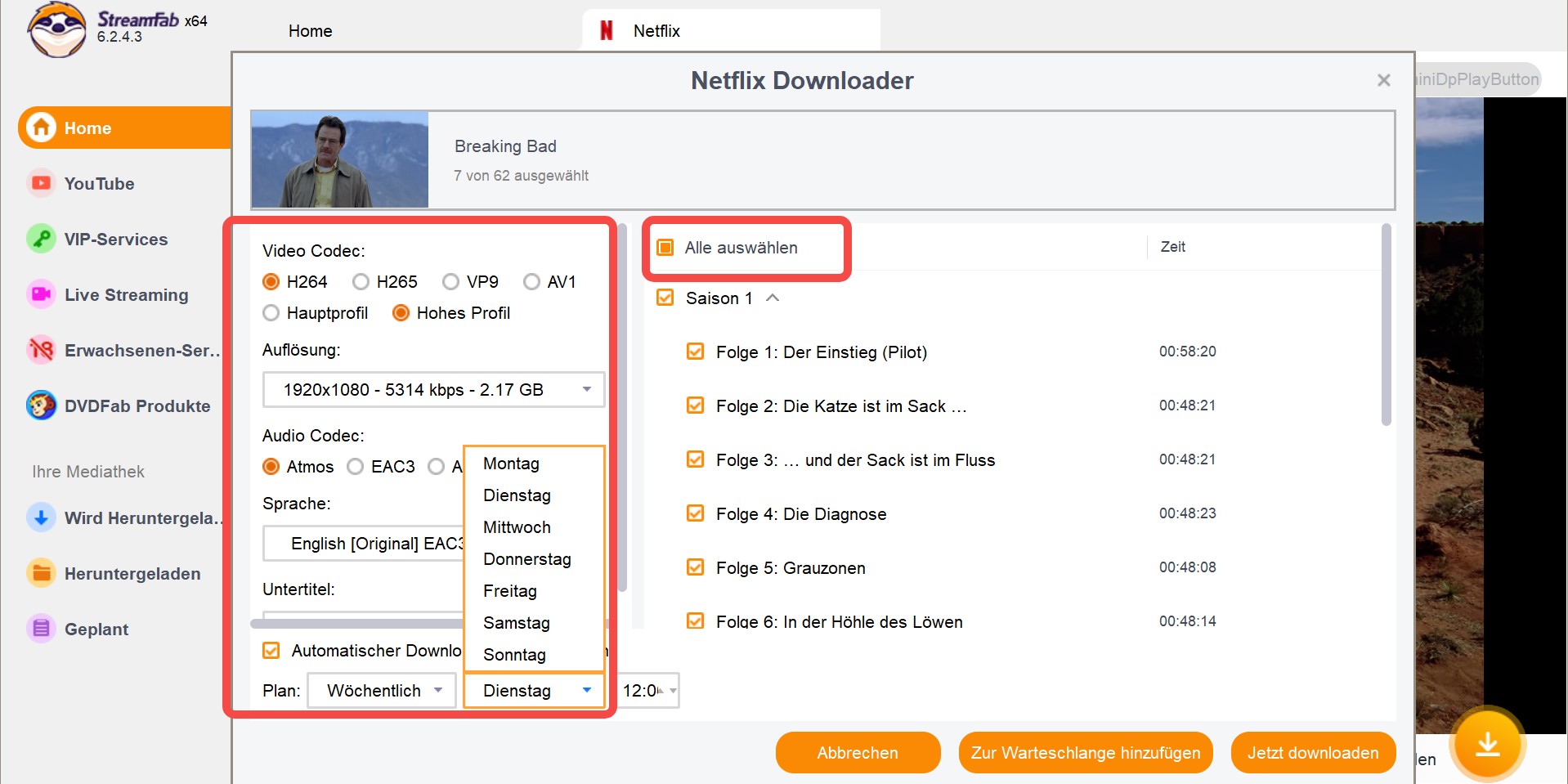Uncheck Folge 2: Die Katze ist im Sack
This screenshot has height=784, width=1568.
point(696,405)
